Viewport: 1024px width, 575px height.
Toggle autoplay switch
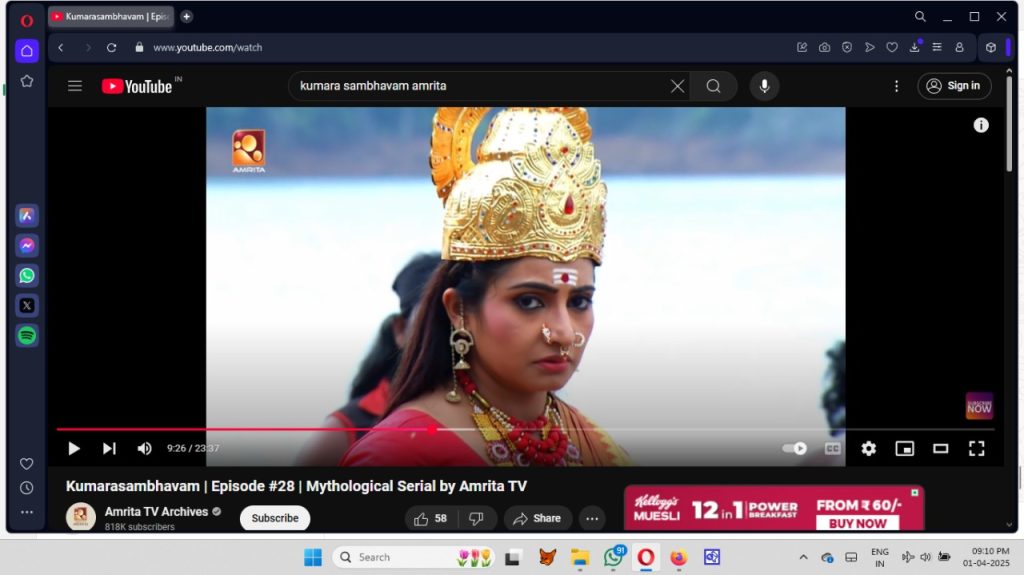[794, 448]
